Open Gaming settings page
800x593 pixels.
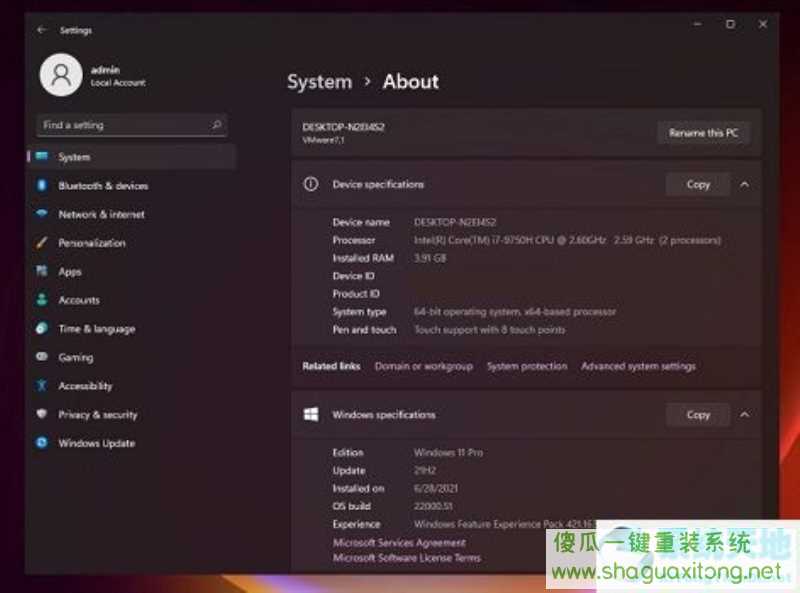pyautogui.click(x=132, y=357)
